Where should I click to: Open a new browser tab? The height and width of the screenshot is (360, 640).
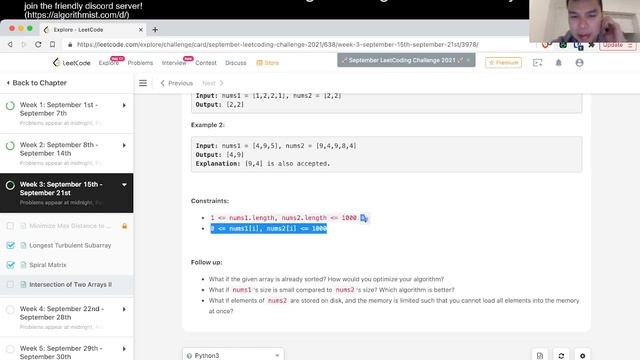155,29
